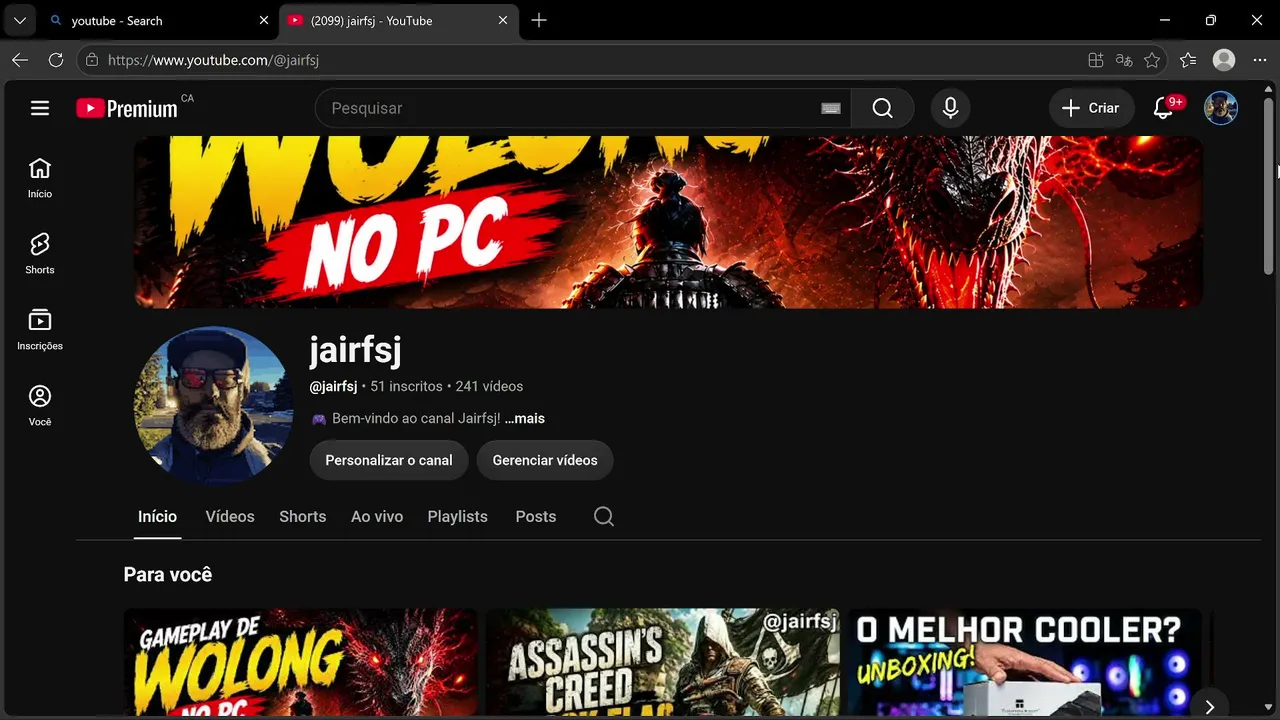Select the Início channel tab
The image size is (1280, 720).
[x=157, y=516]
